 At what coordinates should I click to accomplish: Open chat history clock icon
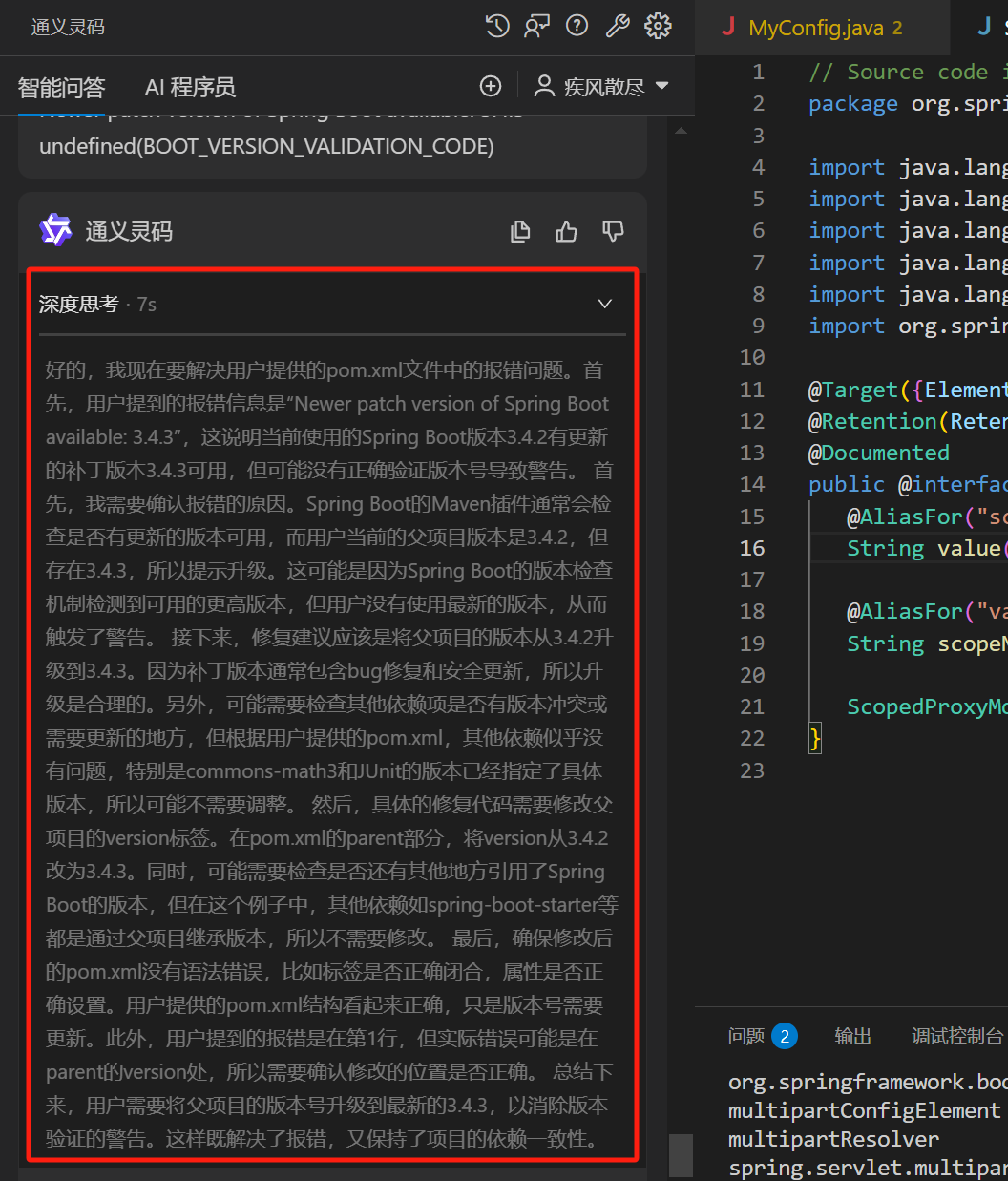[x=497, y=26]
